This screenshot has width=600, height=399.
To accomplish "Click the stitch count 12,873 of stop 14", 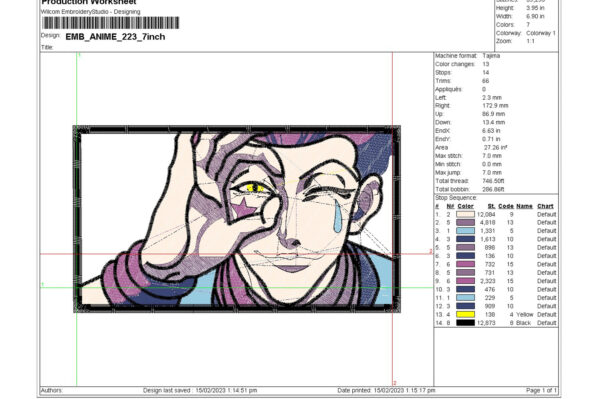I will pos(486,323).
